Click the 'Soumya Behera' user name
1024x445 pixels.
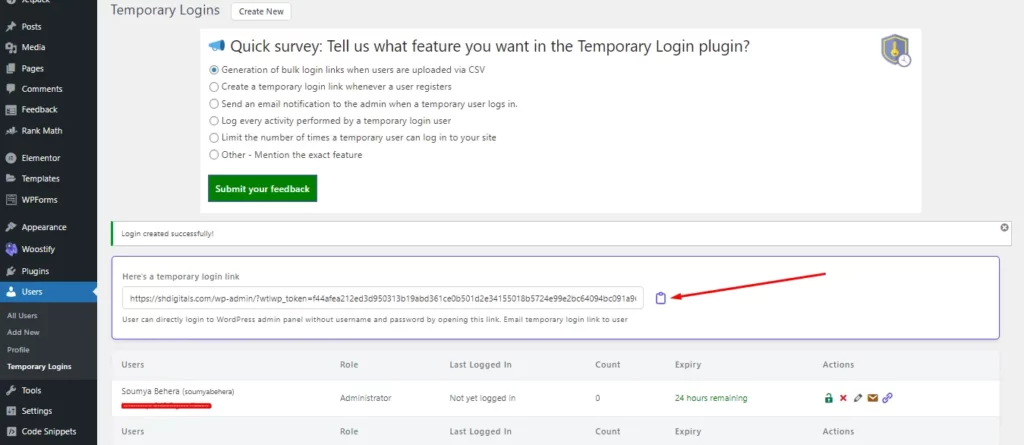[151, 391]
